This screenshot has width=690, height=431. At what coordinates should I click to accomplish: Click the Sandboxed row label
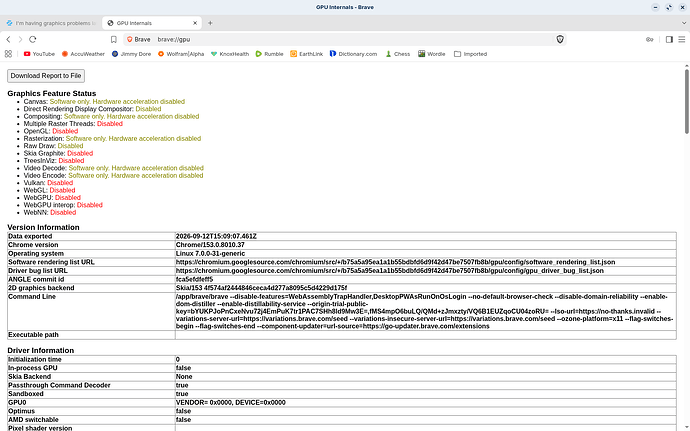26,394
